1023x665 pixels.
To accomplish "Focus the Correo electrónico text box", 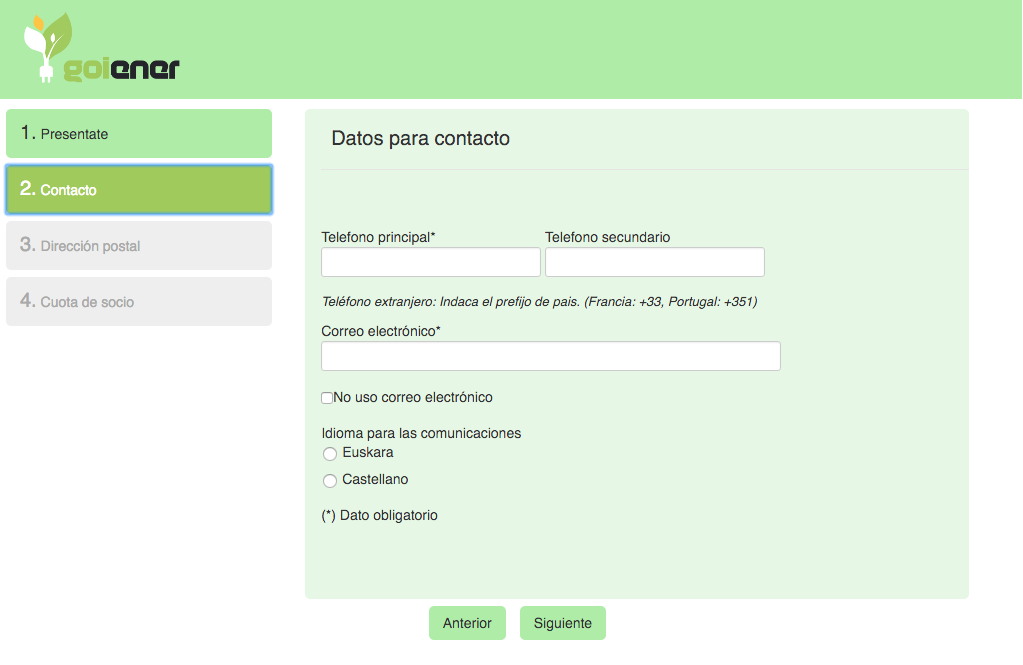I will click(x=550, y=356).
